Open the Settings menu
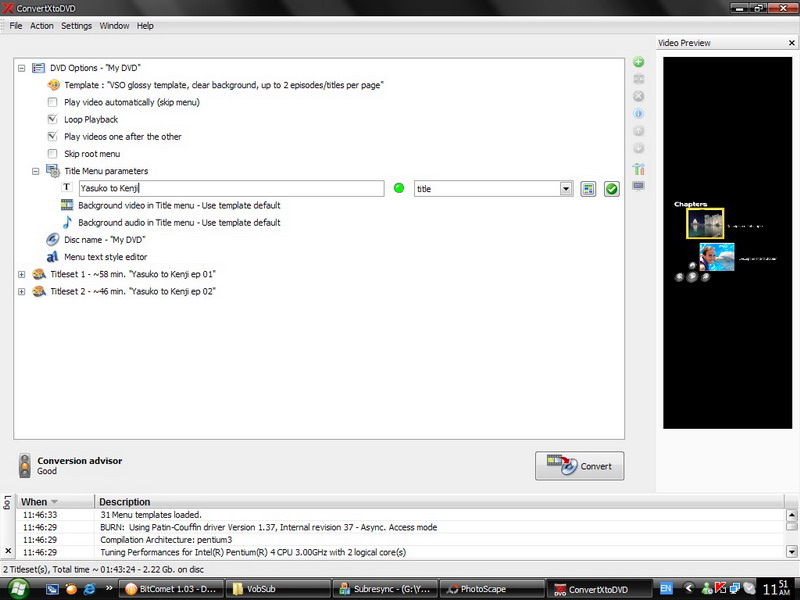 (x=77, y=26)
